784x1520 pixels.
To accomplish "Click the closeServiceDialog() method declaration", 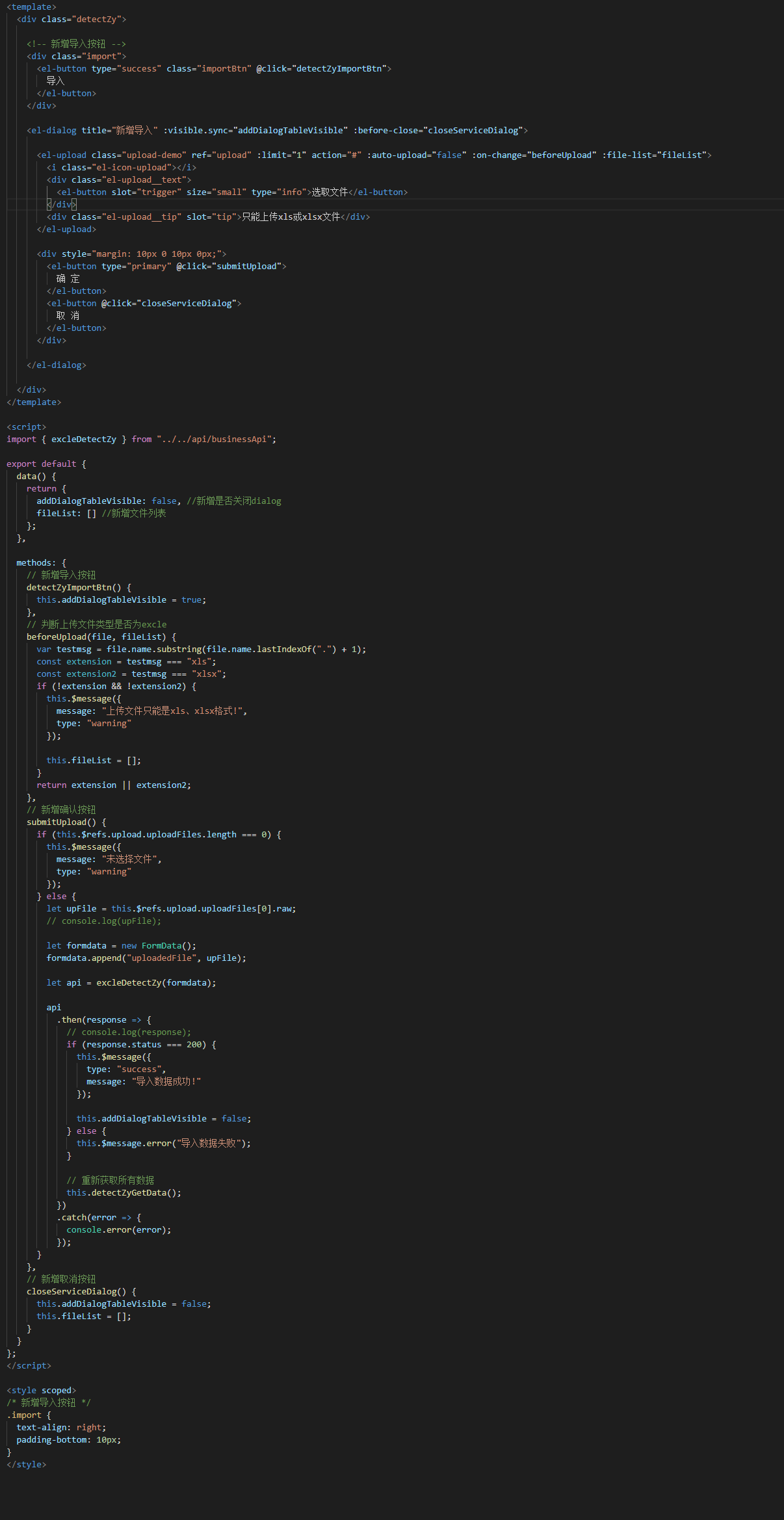I will tap(81, 1291).
